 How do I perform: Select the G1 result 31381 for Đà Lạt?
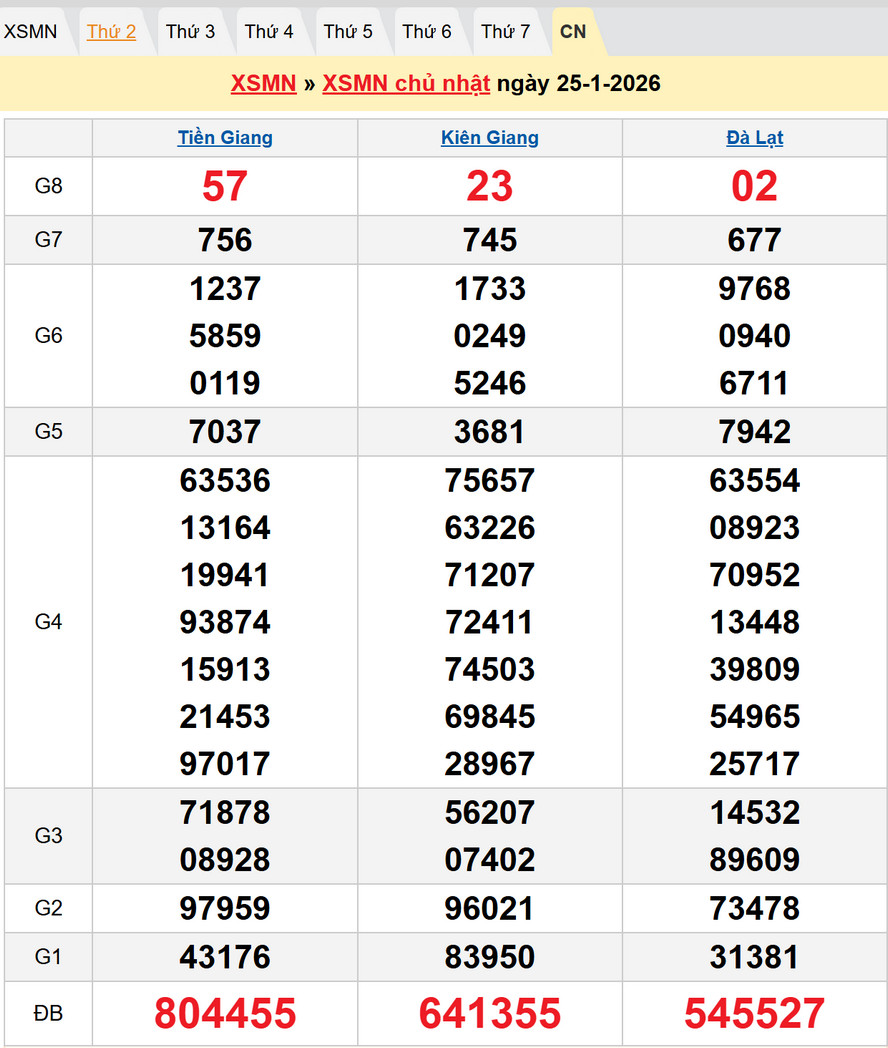coord(755,957)
